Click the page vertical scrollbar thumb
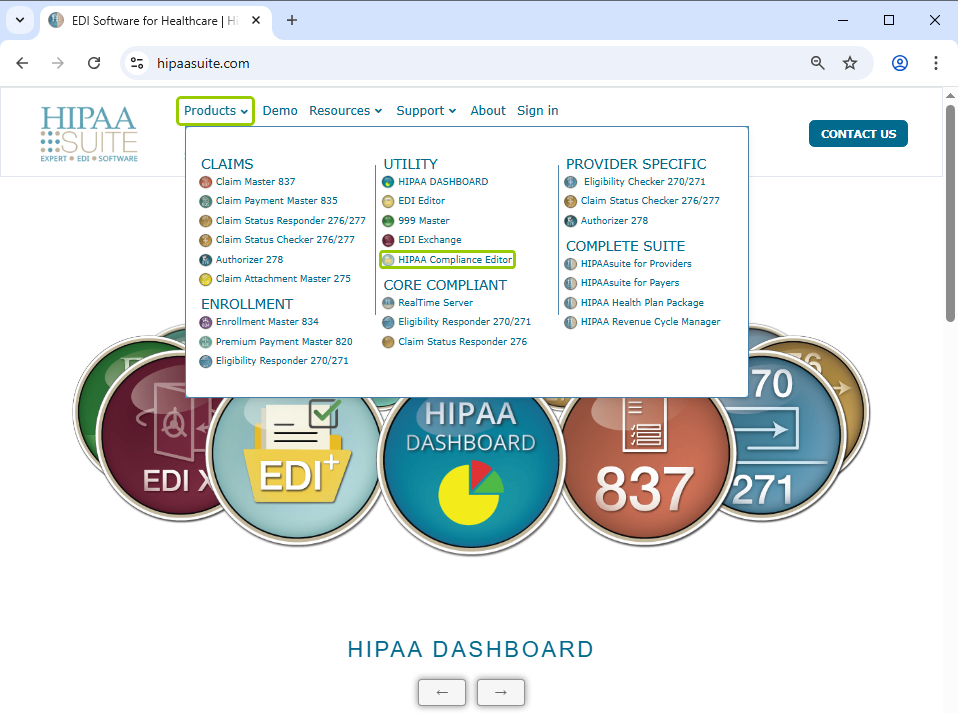The image size is (958, 713). click(950, 214)
